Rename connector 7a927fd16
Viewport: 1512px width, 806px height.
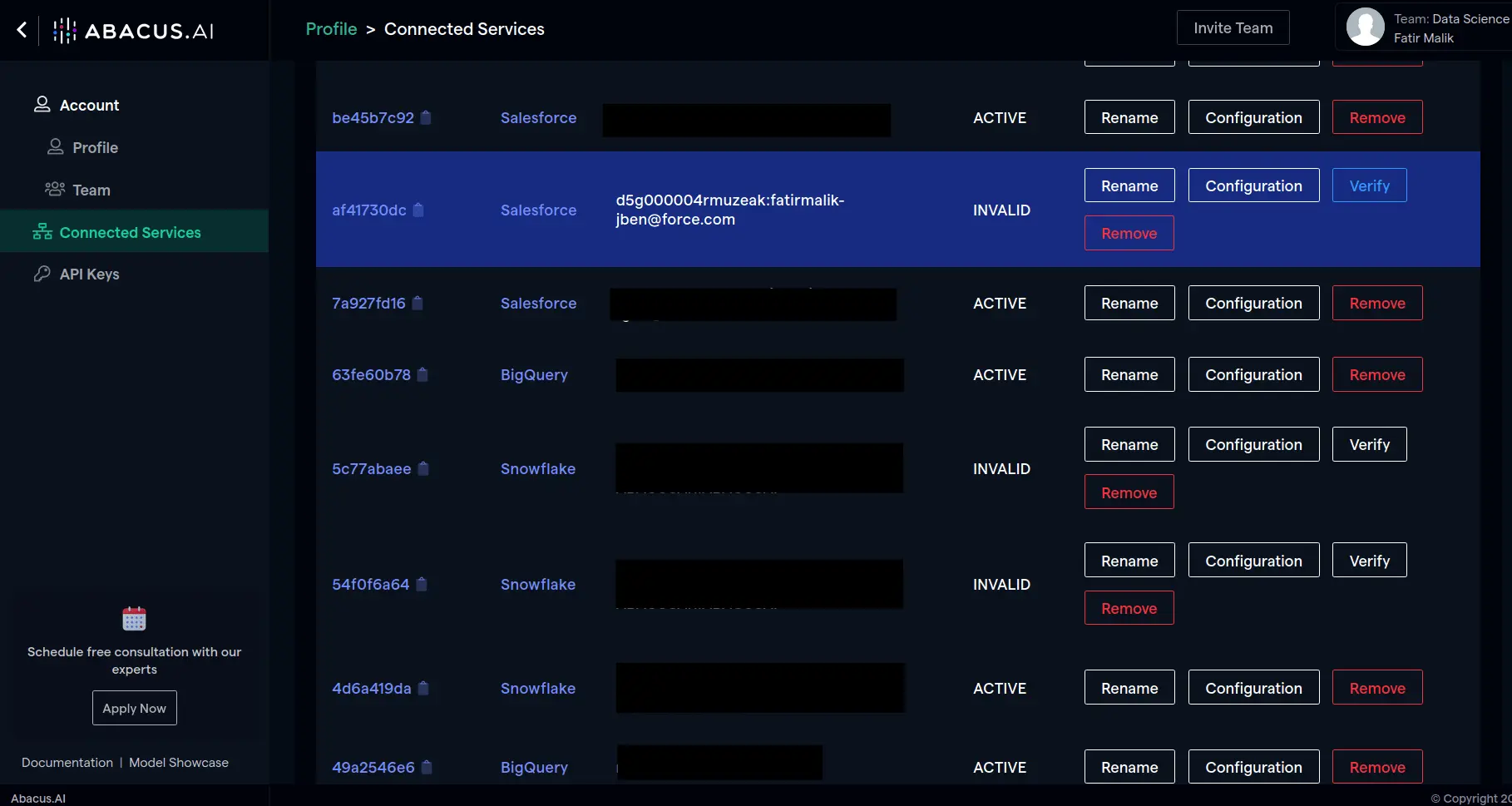pos(1129,303)
